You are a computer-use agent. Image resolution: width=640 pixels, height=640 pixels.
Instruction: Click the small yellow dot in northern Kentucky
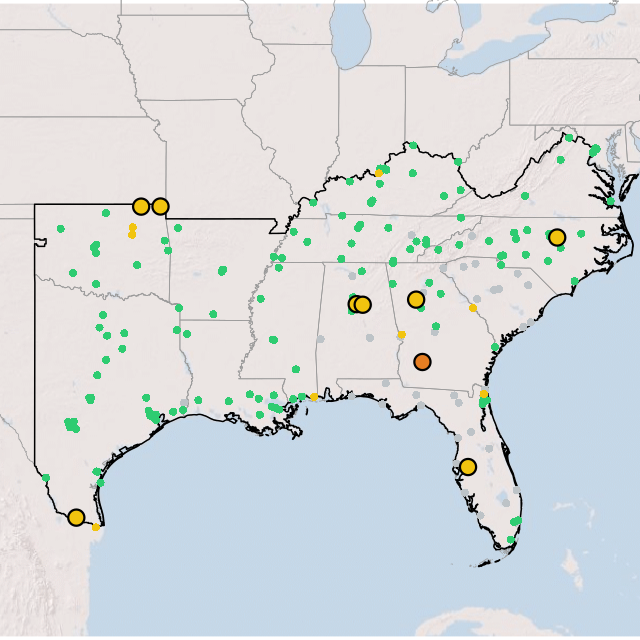tap(379, 173)
